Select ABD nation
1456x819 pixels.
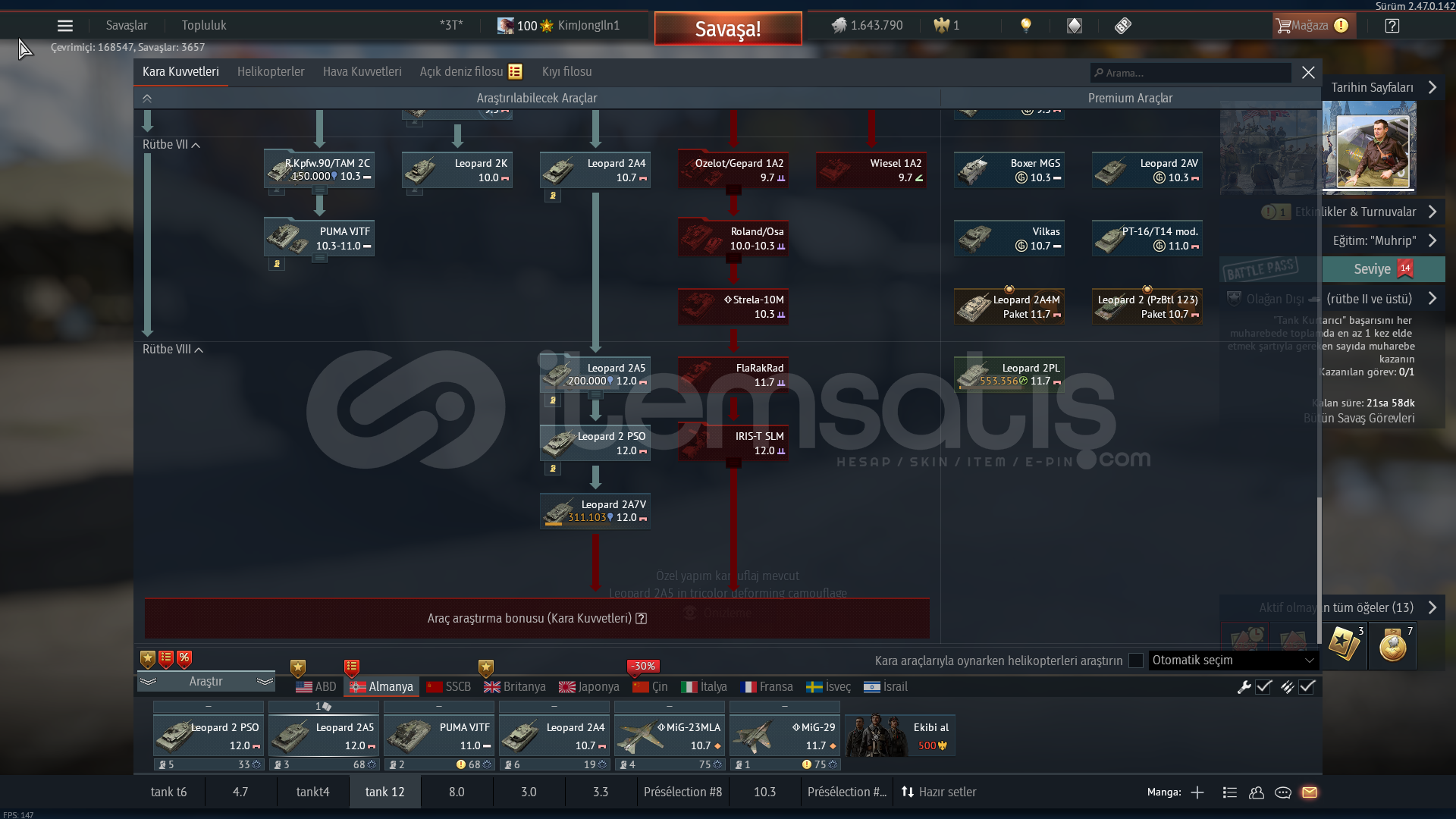[316, 686]
